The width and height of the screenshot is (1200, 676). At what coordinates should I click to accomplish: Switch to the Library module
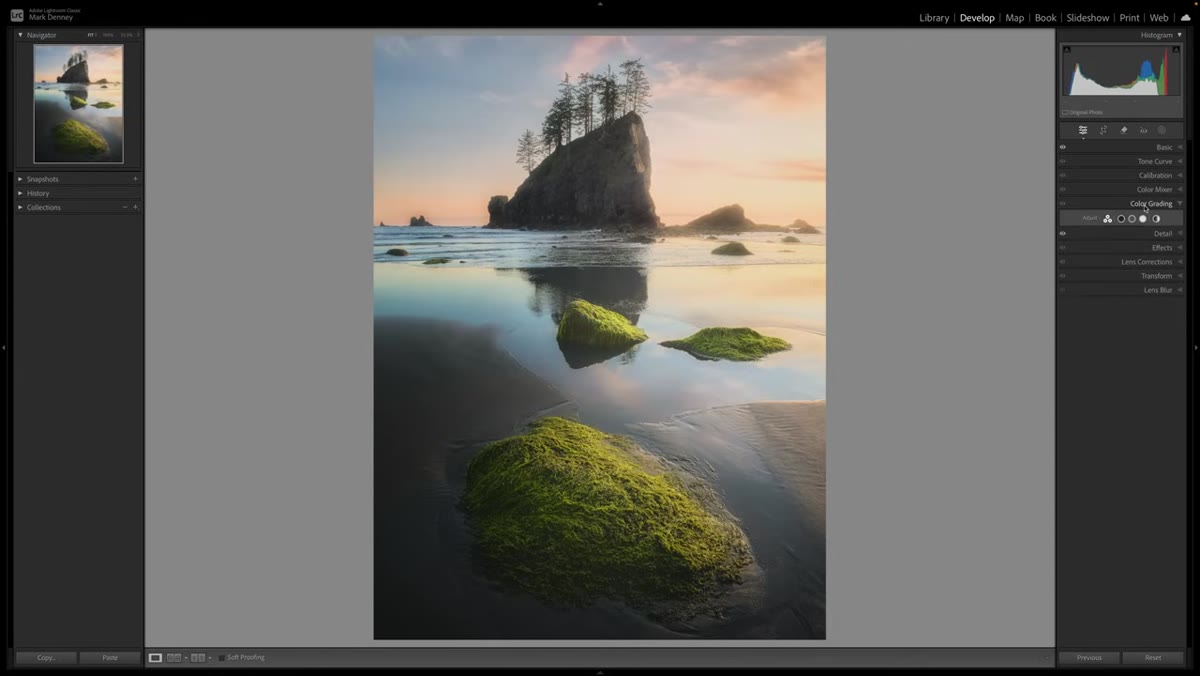(x=934, y=18)
